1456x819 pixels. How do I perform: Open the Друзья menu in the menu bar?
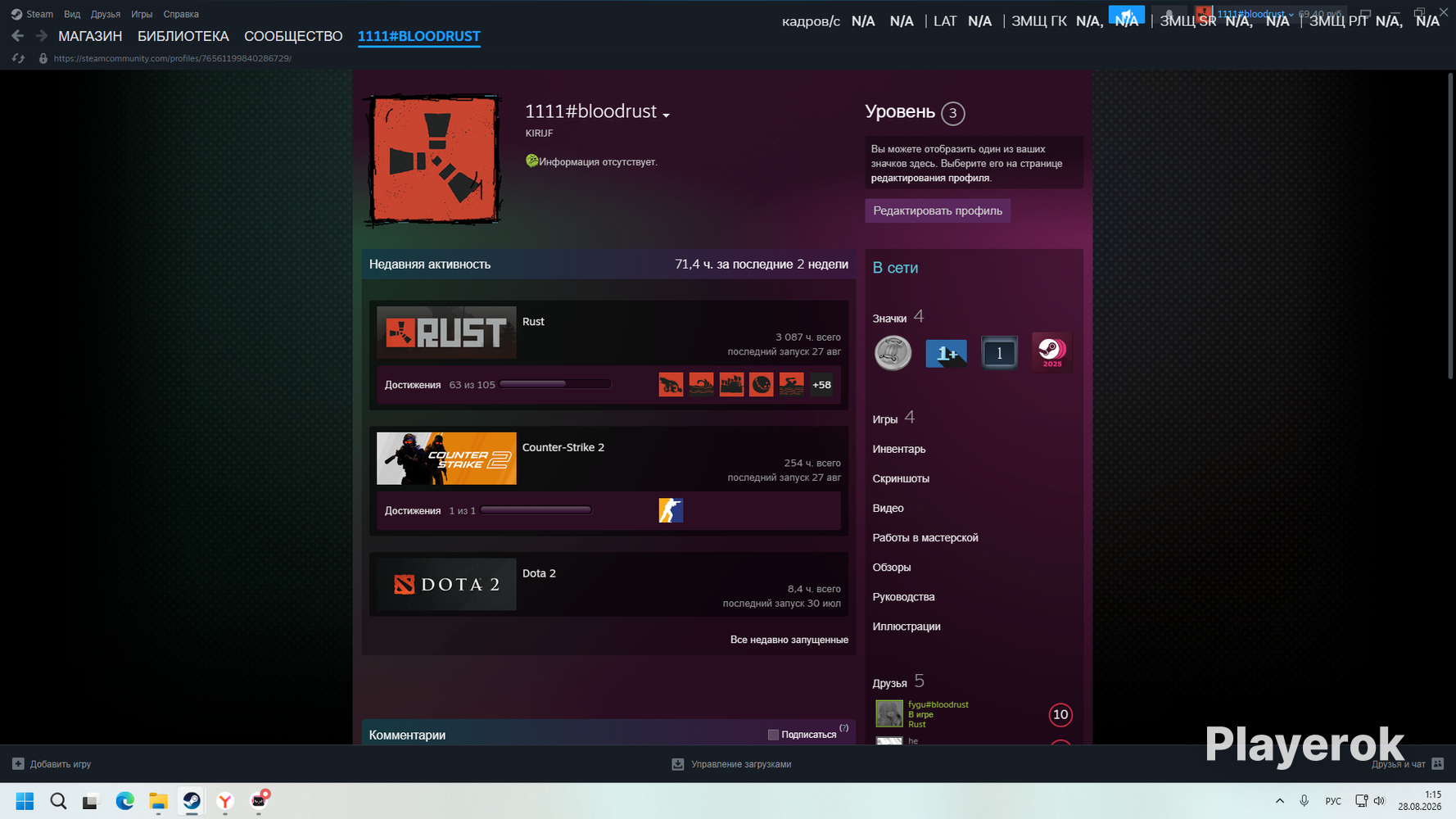pos(106,14)
